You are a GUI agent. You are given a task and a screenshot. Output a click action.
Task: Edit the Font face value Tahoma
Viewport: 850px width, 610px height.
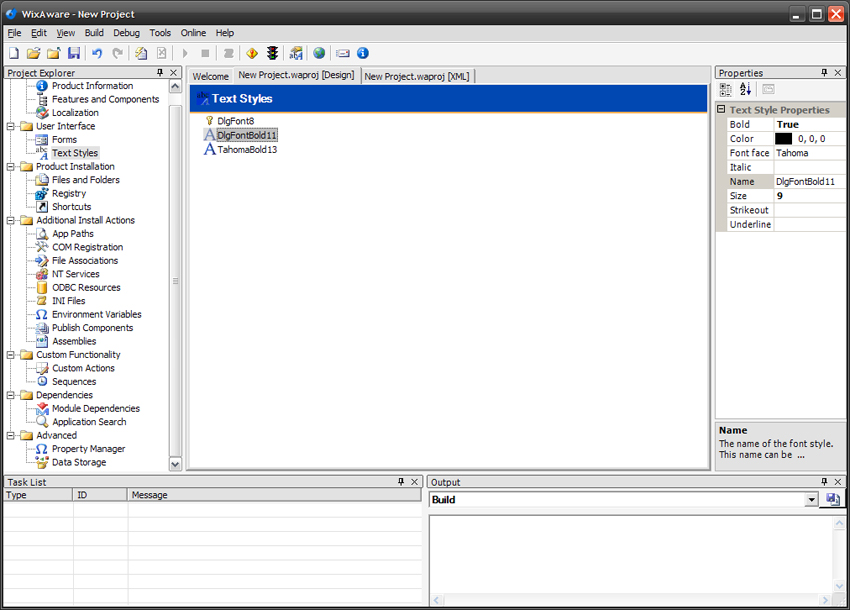tap(809, 153)
